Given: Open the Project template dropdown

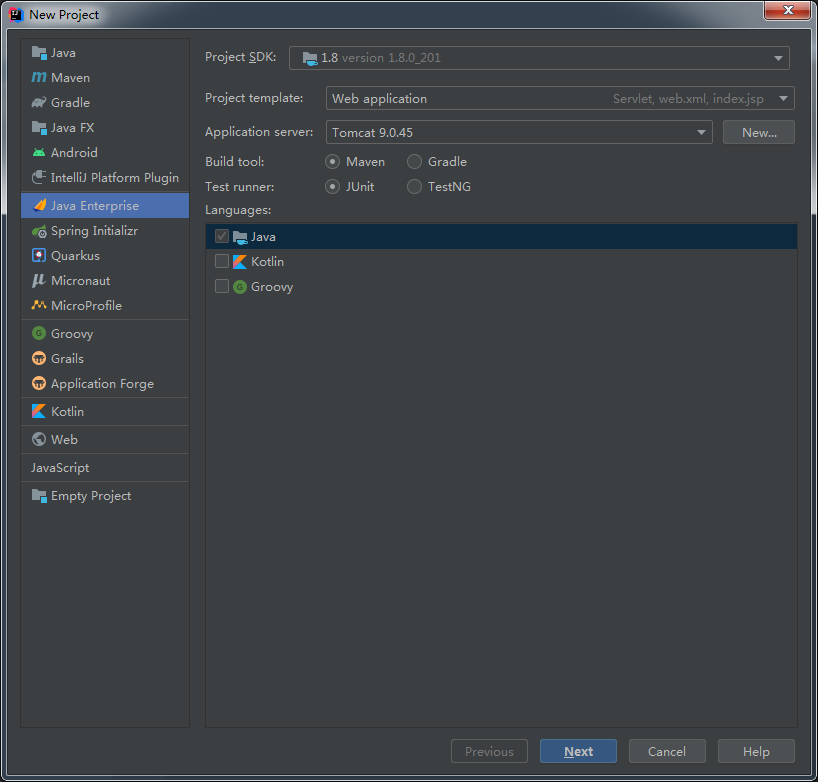Looking at the screenshot, I should coord(560,98).
